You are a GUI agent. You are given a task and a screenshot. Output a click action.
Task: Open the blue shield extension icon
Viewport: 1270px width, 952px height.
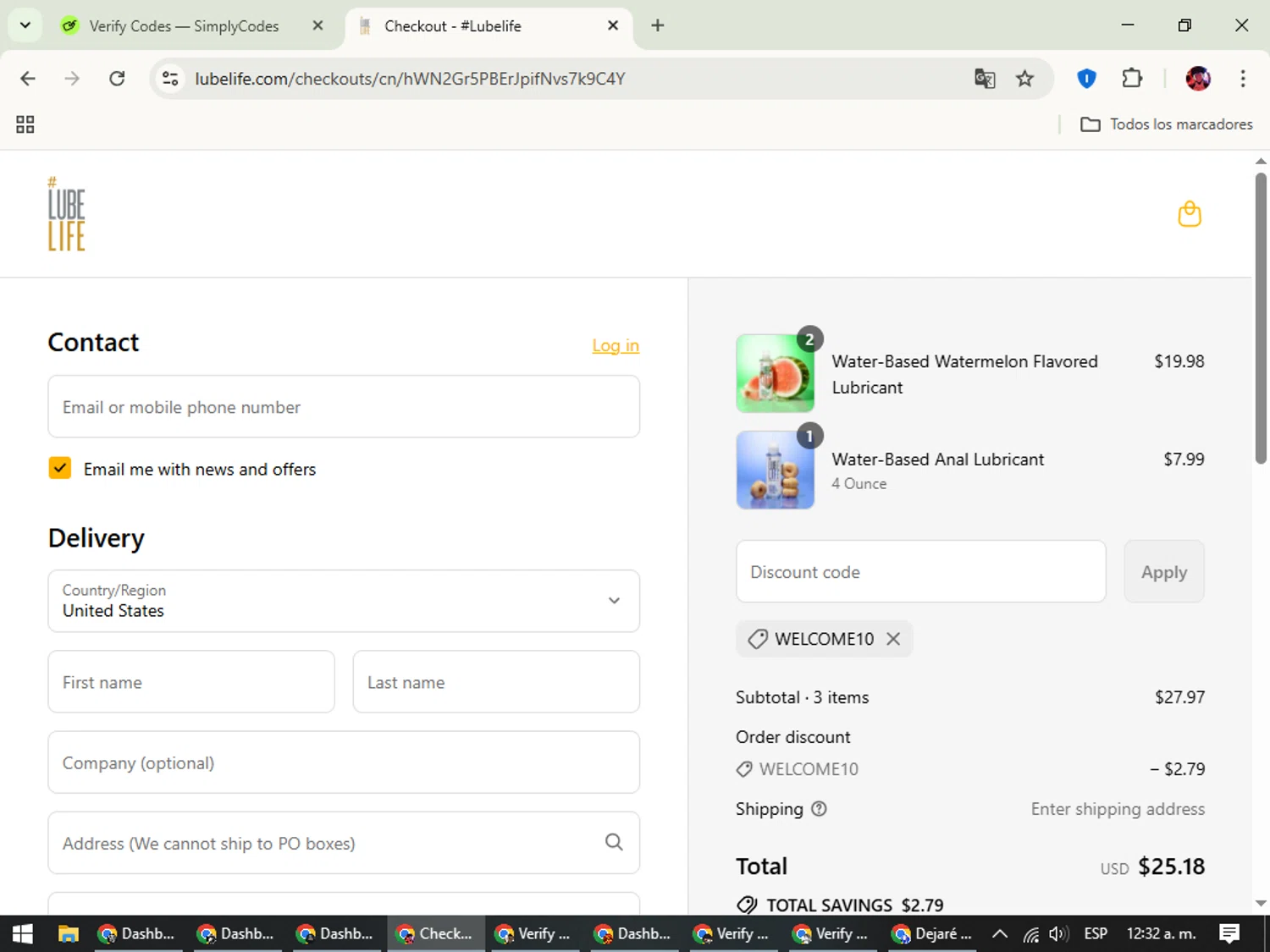1086,79
